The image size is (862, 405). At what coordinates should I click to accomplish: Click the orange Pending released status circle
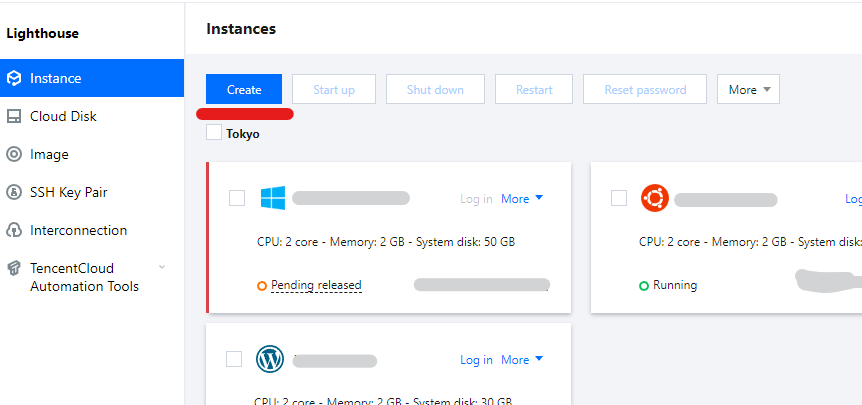point(262,286)
